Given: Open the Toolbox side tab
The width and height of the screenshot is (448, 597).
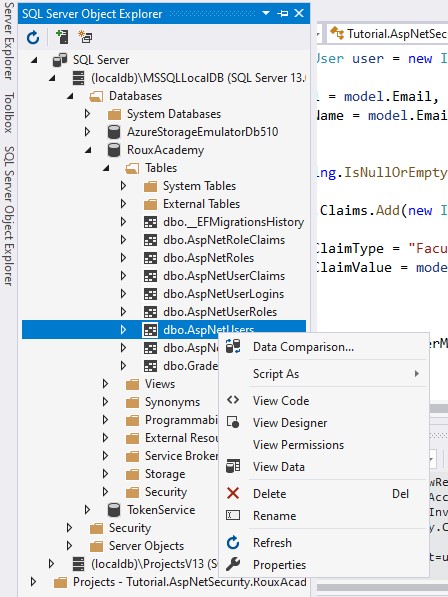Looking at the screenshot, I should [x=9, y=113].
